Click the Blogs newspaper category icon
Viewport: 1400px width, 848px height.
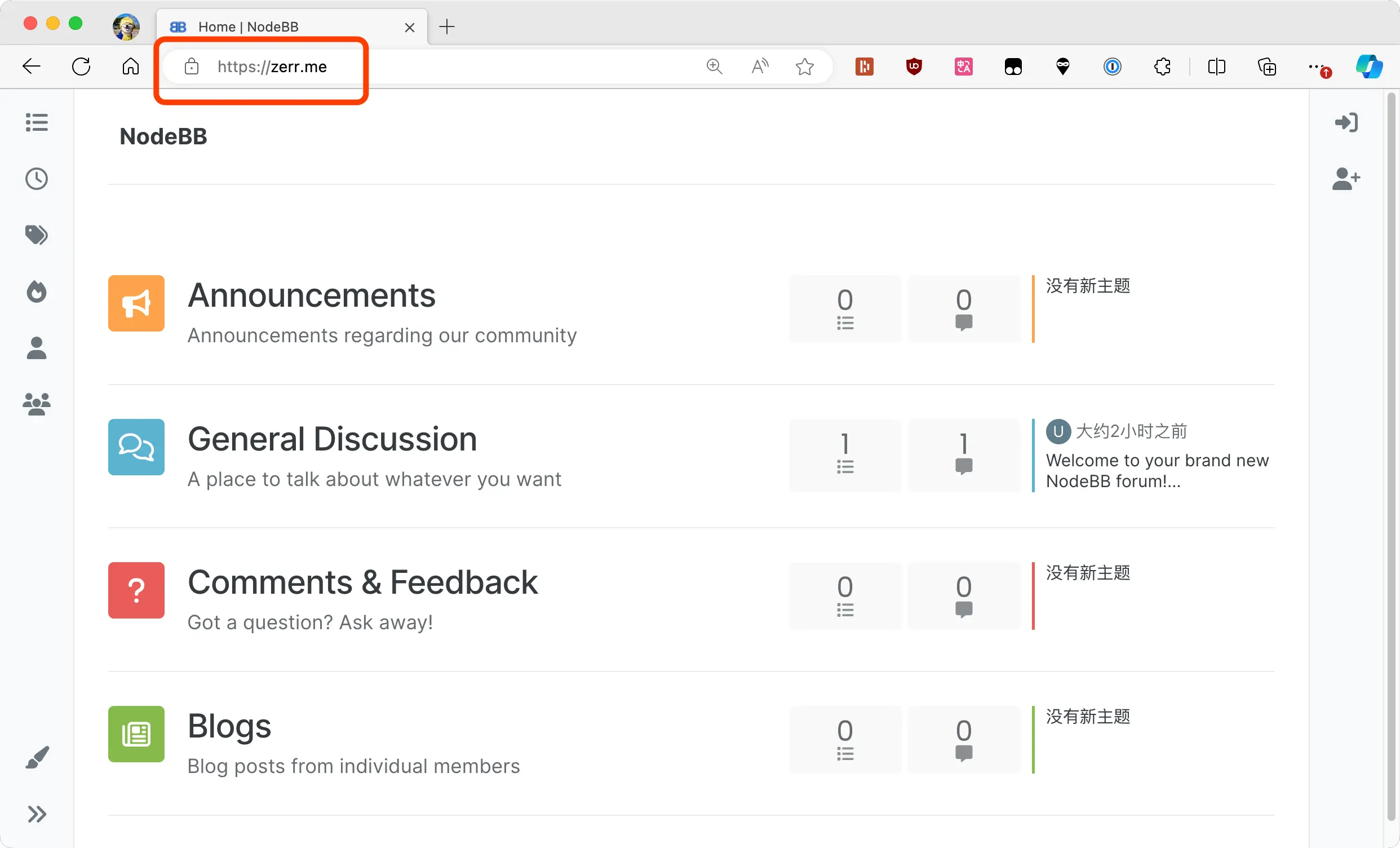coord(136,734)
